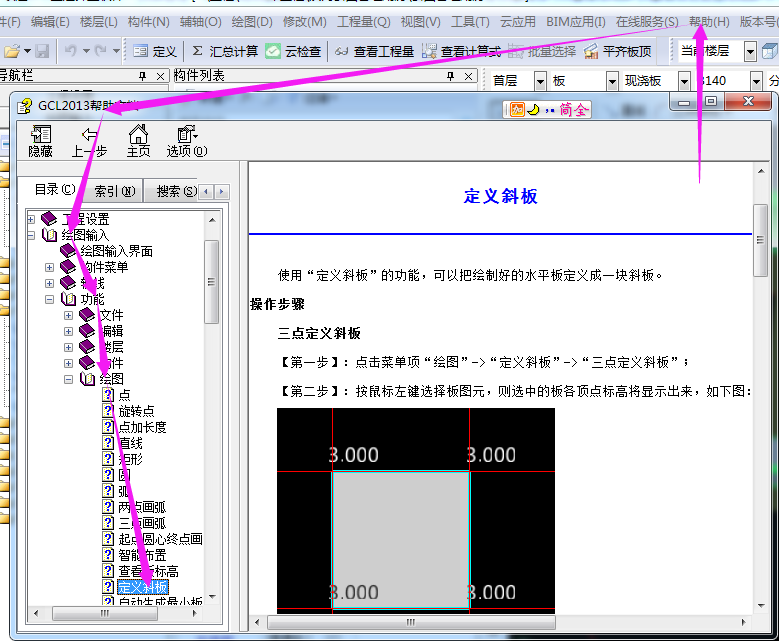Collapse the 功能 tree node
779x641 pixels.
tap(50, 299)
